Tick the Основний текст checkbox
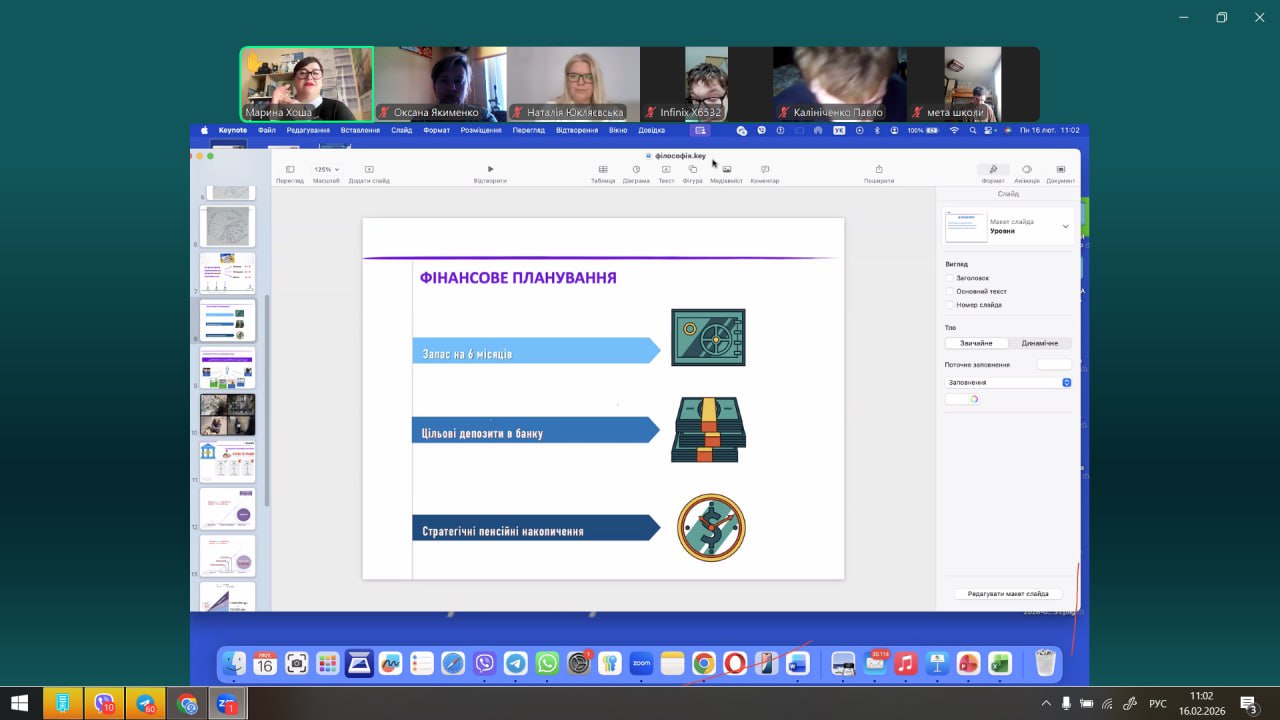Screen dimensions: 1280x720 [949, 291]
